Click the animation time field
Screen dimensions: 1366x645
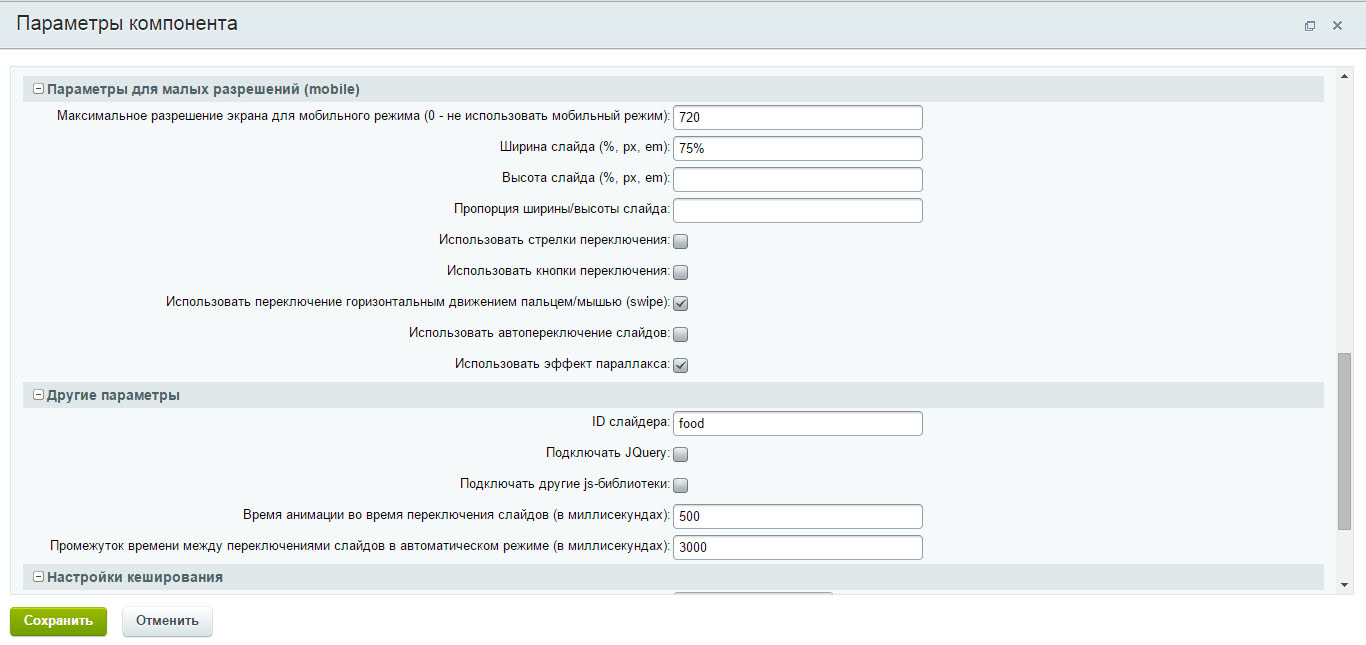click(x=797, y=516)
